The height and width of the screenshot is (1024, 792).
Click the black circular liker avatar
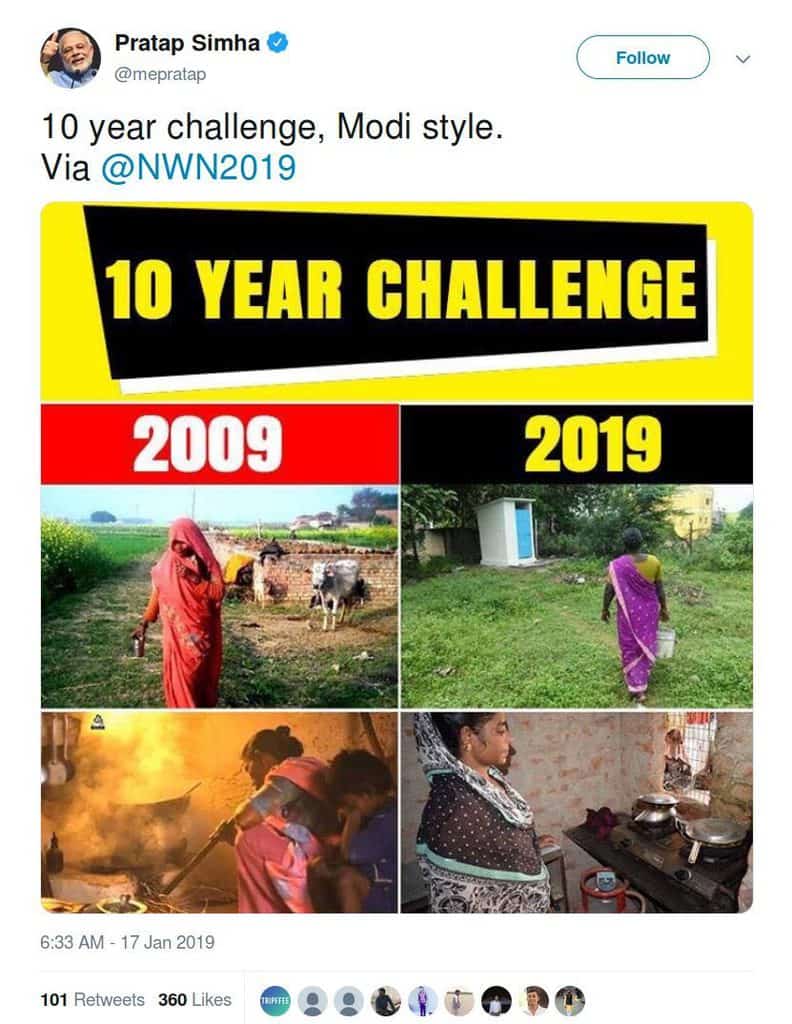[497, 1000]
